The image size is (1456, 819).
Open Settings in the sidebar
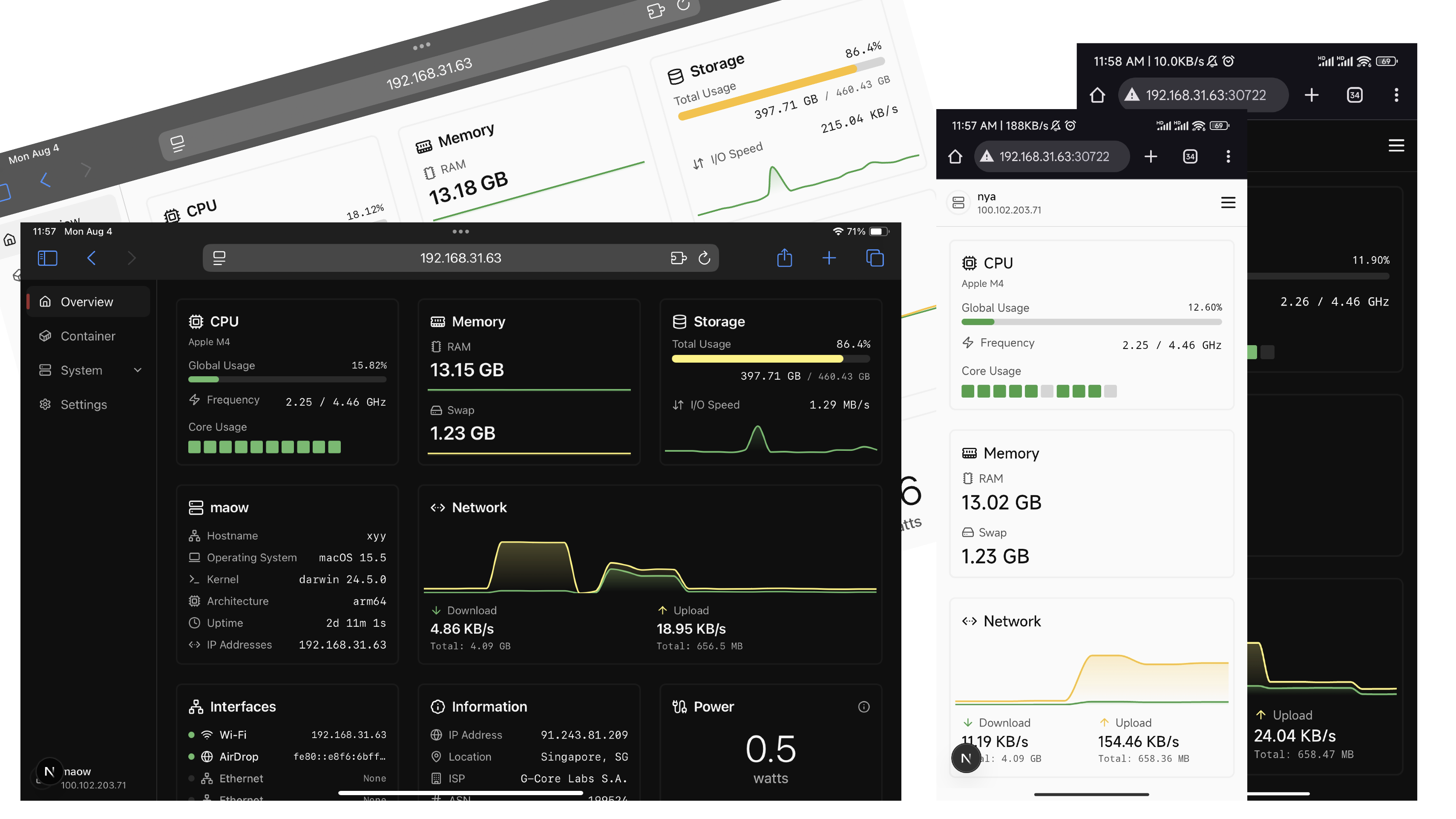click(x=83, y=405)
